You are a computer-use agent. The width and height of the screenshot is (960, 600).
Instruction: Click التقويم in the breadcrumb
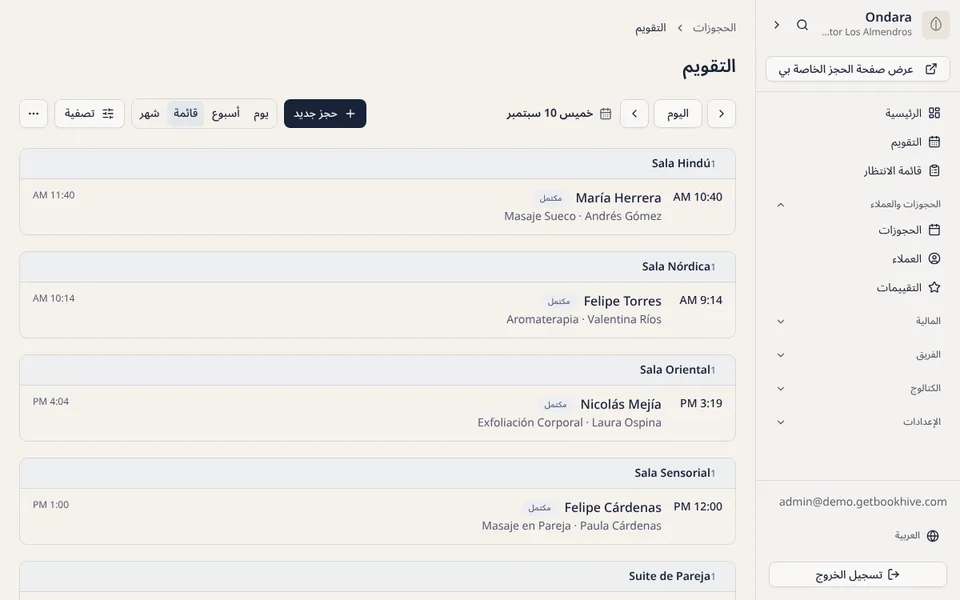click(650, 28)
